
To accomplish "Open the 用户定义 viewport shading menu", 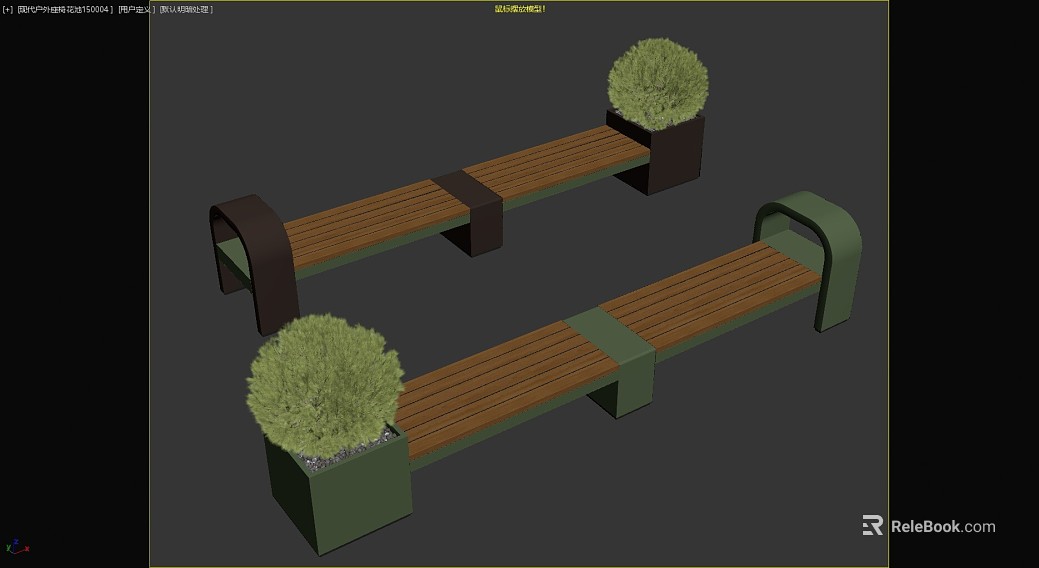I will point(137,9).
